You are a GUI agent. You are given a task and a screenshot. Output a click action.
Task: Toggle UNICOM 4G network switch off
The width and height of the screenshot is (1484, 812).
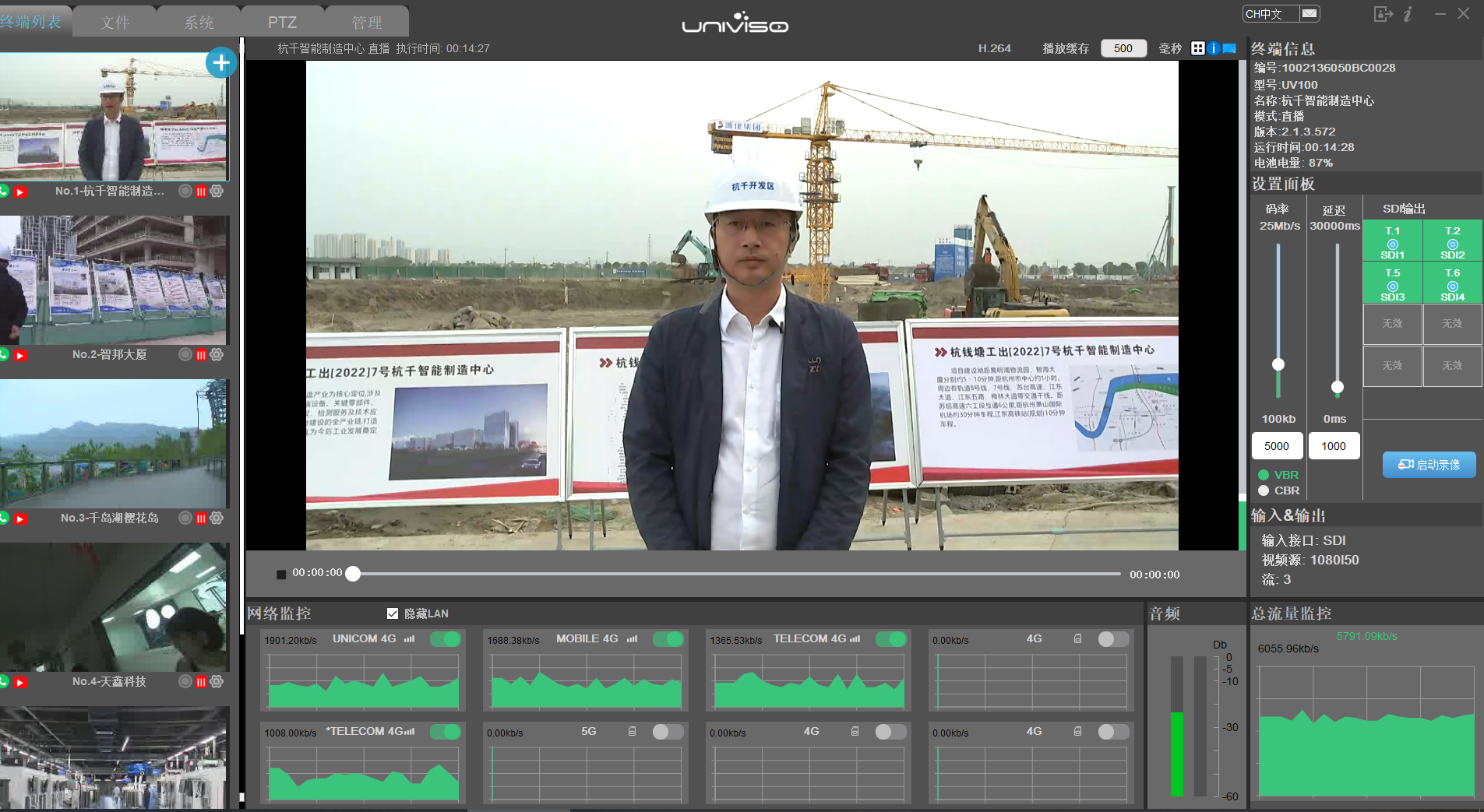[x=446, y=639]
